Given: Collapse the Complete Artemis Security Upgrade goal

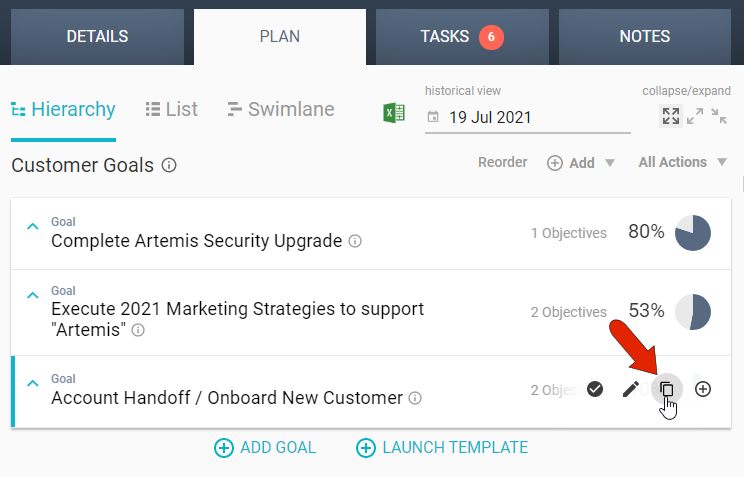Looking at the screenshot, I should 33,227.
